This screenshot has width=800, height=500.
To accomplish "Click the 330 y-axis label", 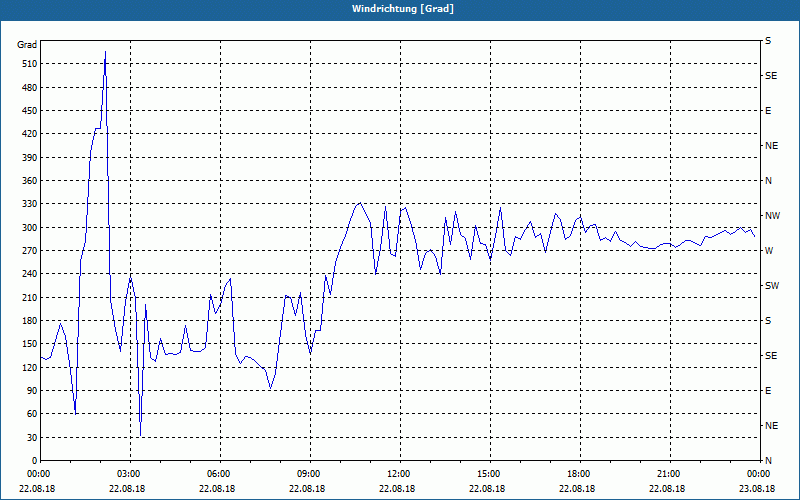I will click(x=30, y=204).
